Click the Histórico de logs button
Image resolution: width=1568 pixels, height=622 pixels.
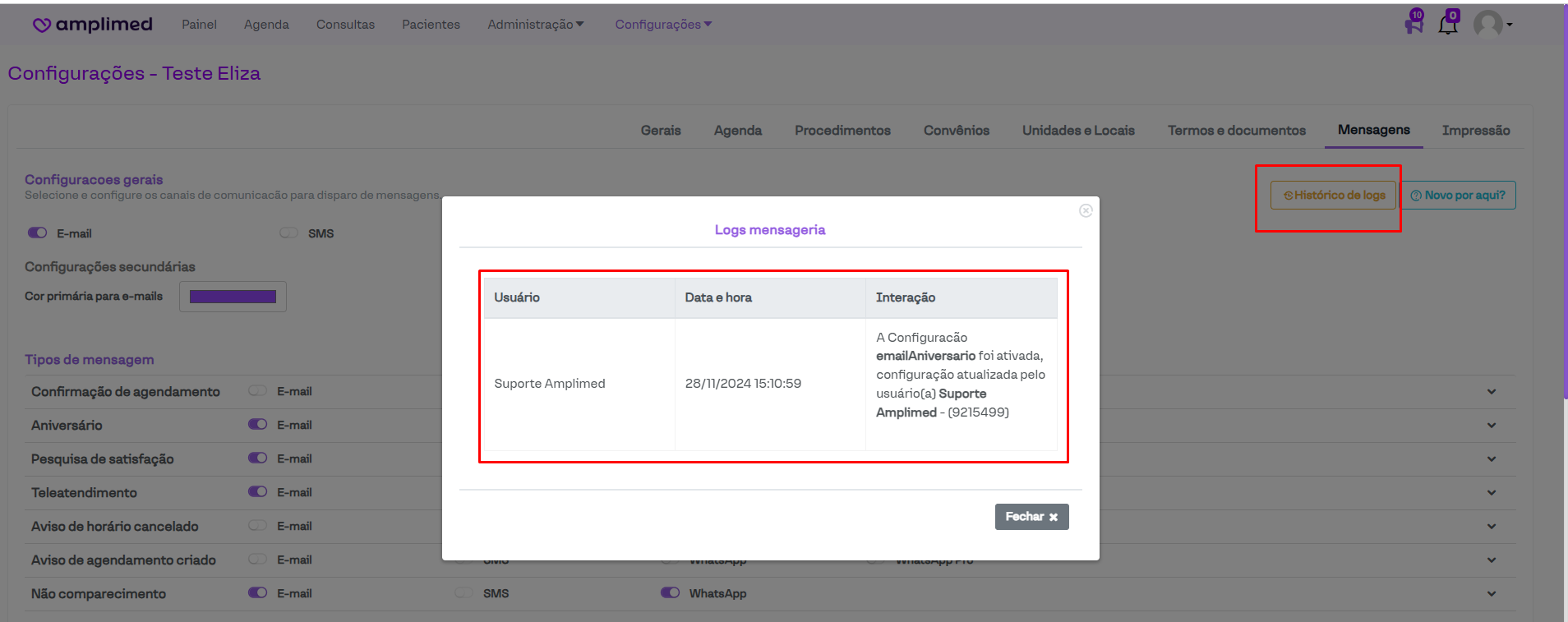[x=1334, y=196]
